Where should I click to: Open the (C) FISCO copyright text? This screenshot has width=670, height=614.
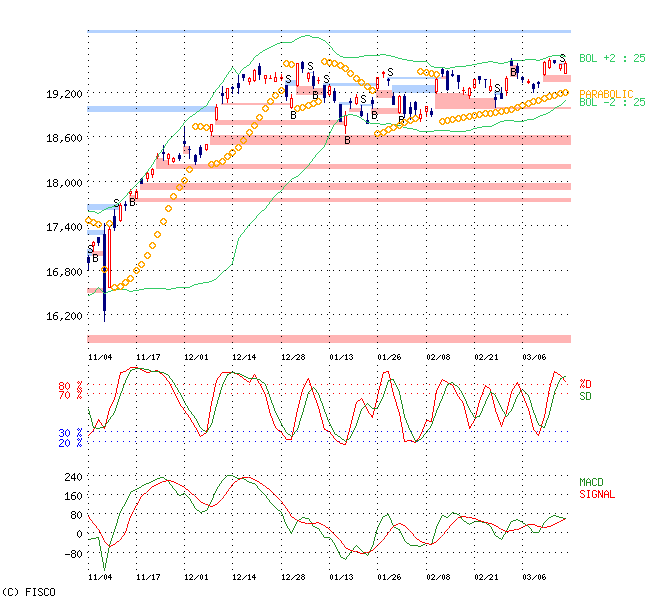click(x=29, y=592)
